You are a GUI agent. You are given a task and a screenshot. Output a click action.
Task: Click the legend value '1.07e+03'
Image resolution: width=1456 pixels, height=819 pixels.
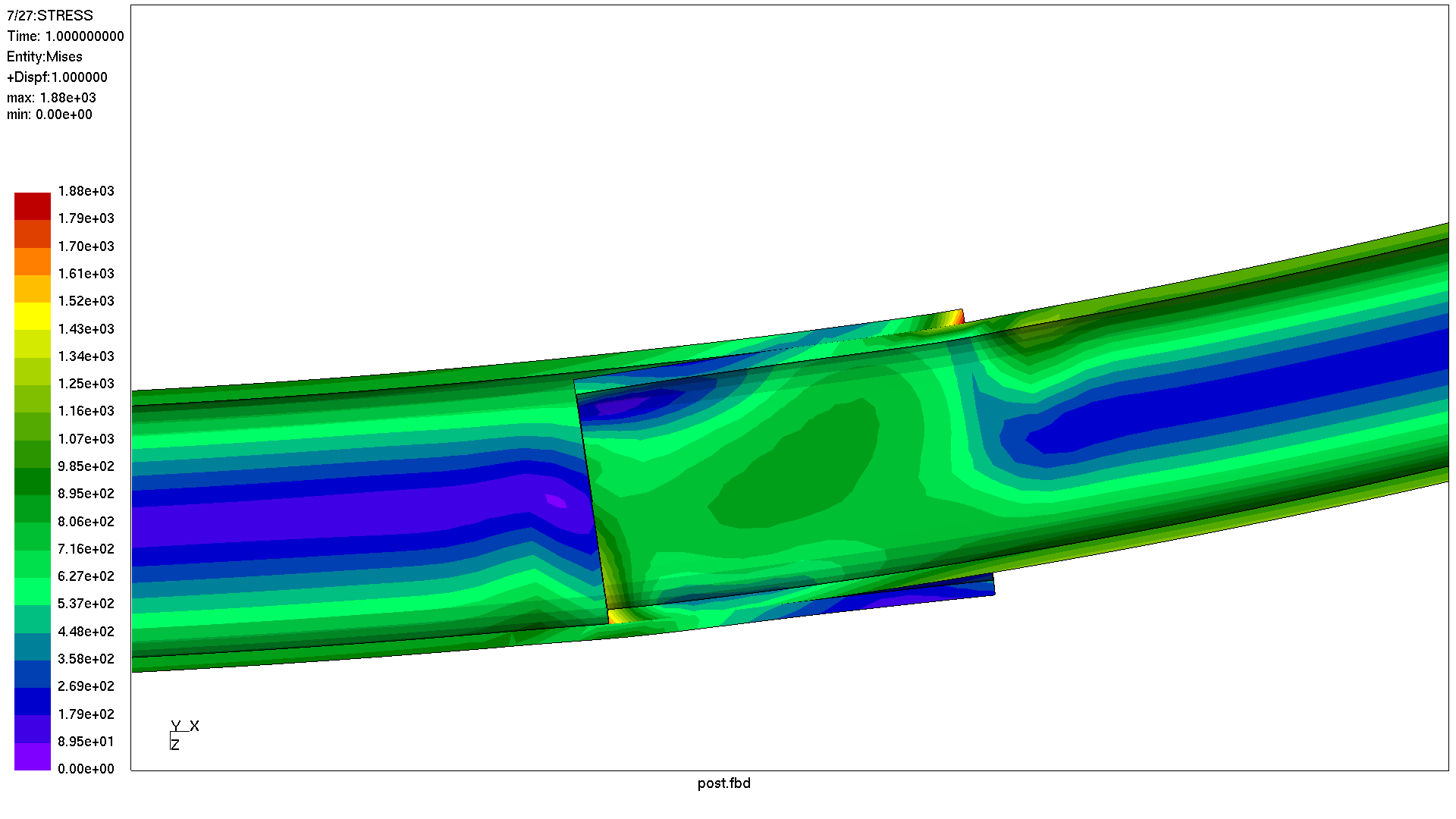86,439
